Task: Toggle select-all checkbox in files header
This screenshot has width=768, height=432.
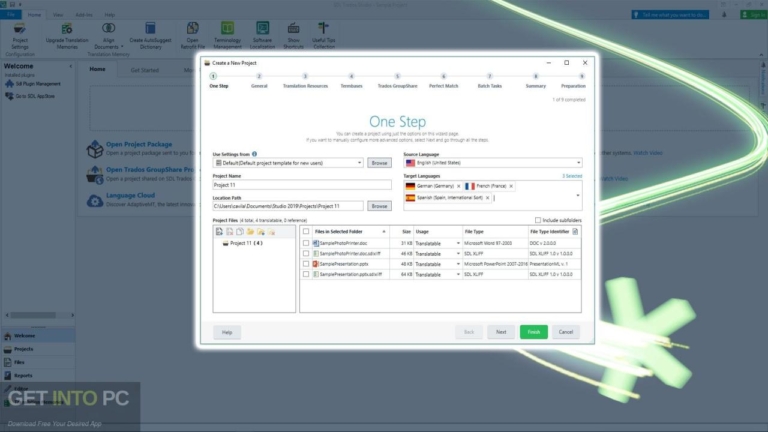Action: tap(306, 232)
